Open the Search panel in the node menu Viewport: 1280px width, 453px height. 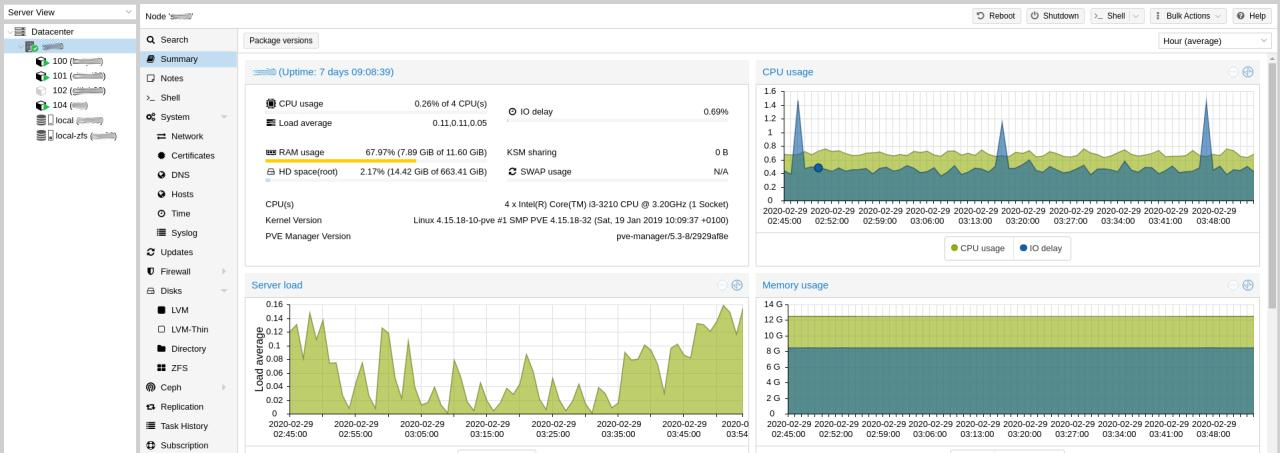pos(174,40)
